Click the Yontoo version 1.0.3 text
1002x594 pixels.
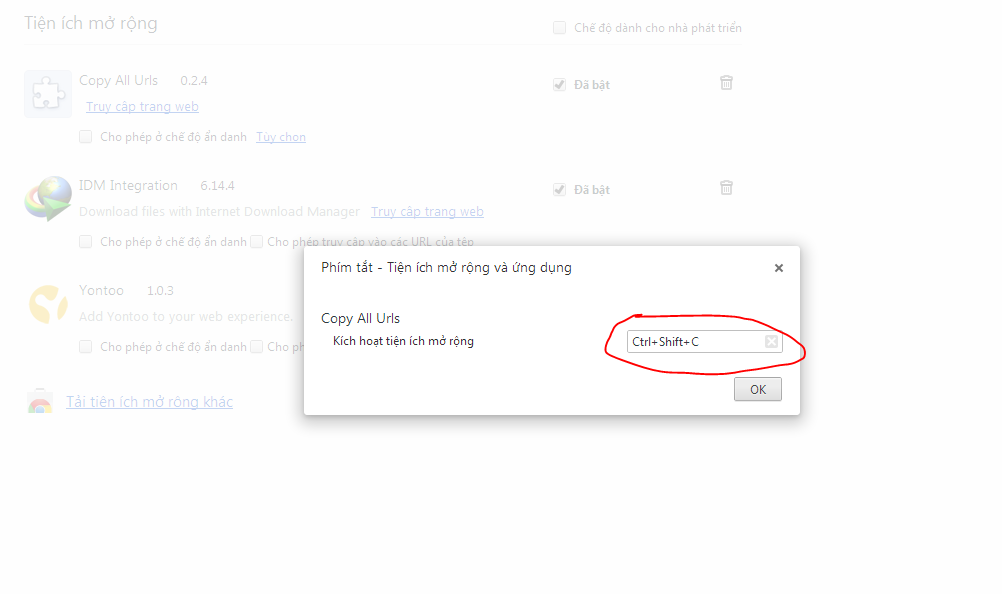160,291
